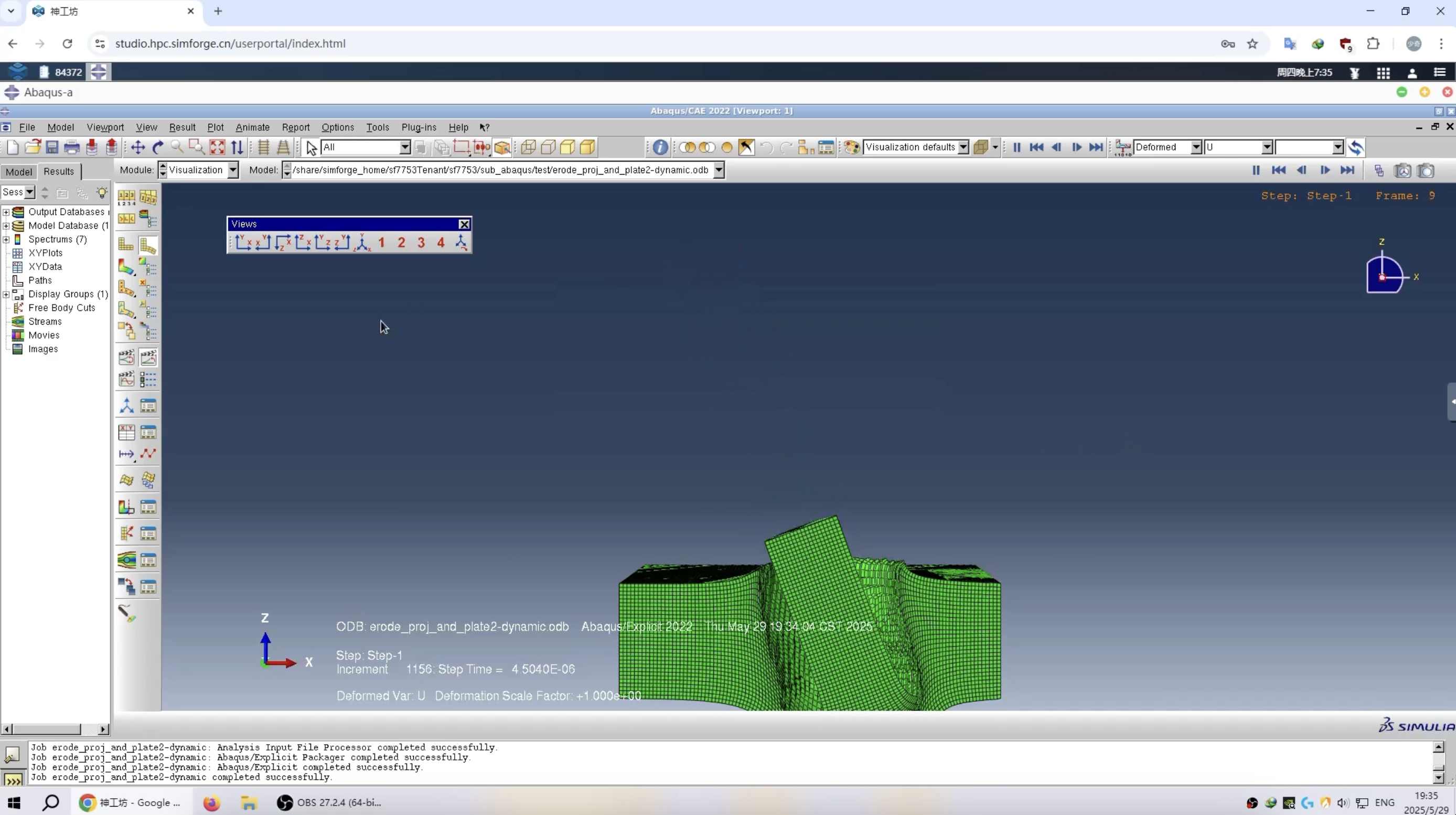Select the Rotate View tool

pos(158,147)
